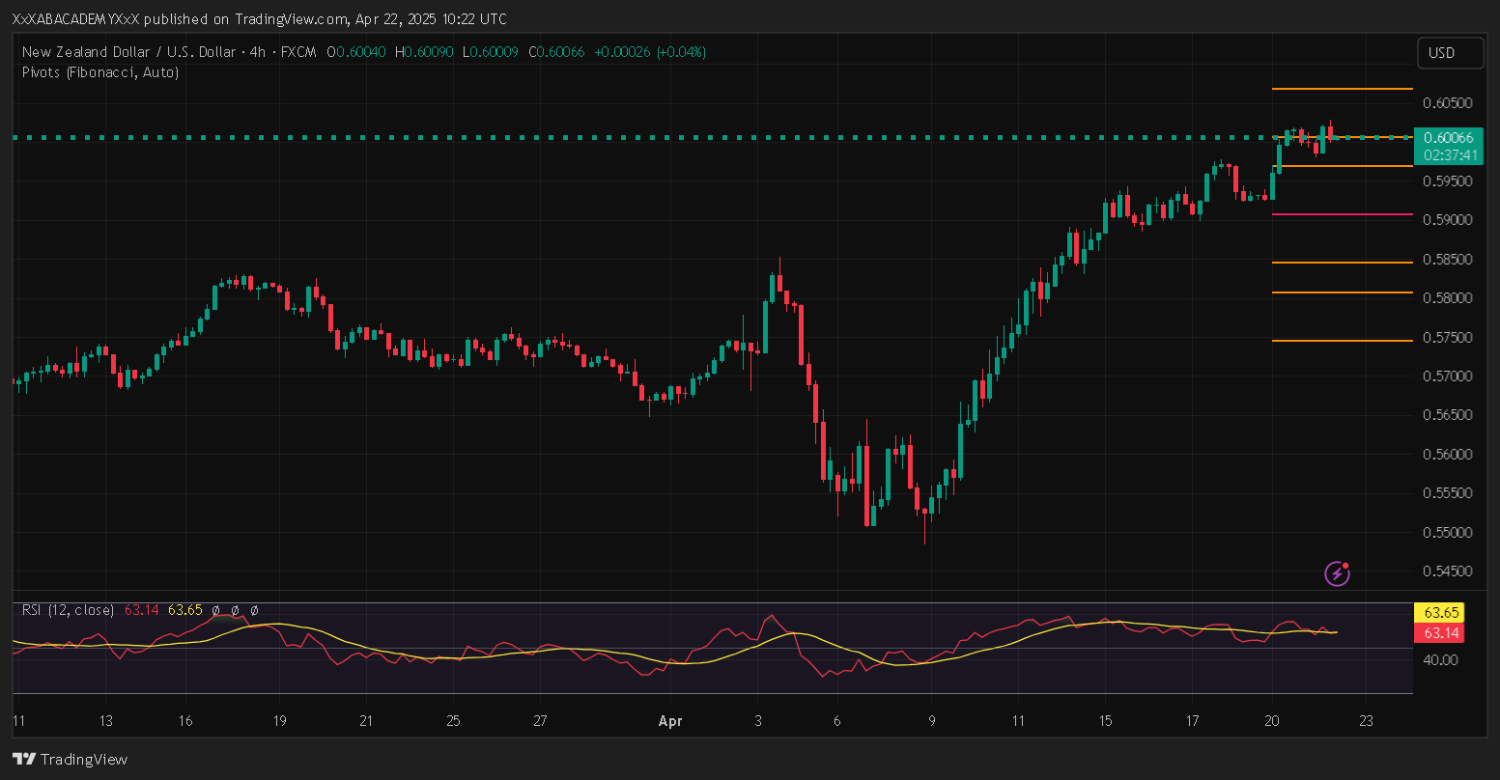This screenshot has width=1500, height=780.
Task: Click the purple lightning bolt event icon
Action: click(x=1337, y=573)
